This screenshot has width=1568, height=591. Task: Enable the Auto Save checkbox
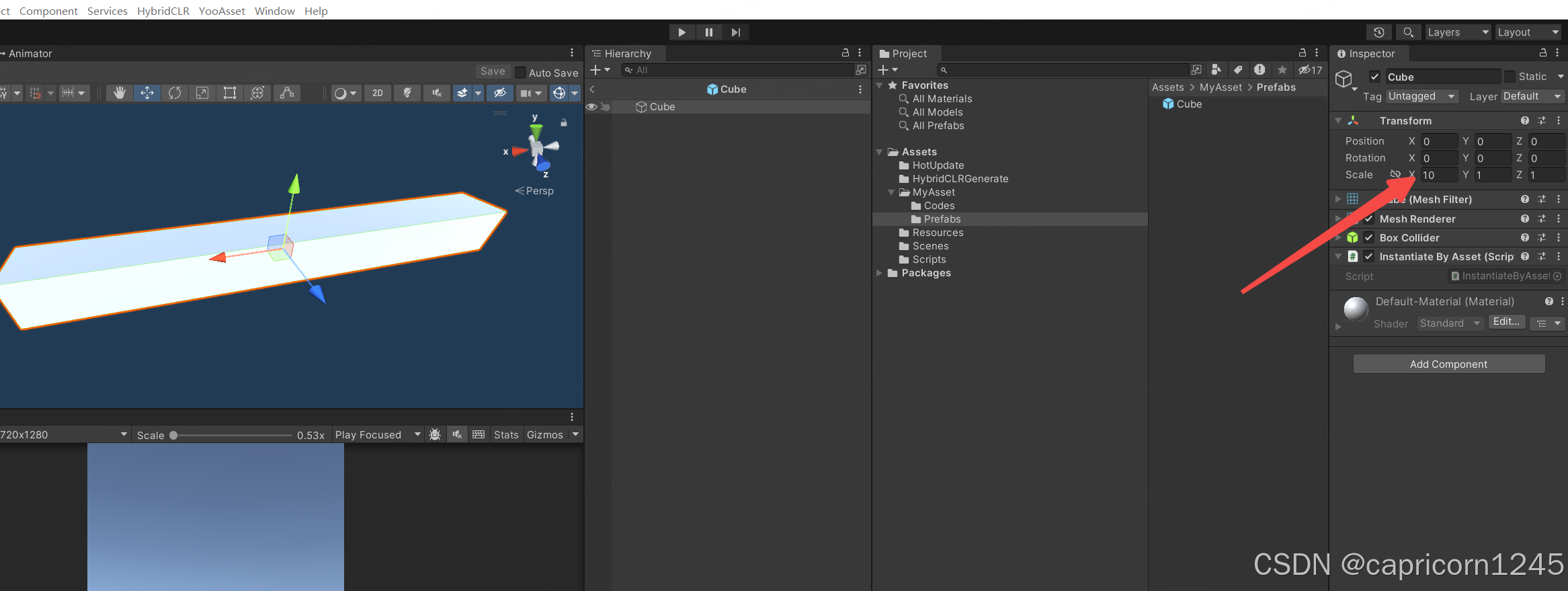[520, 73]
